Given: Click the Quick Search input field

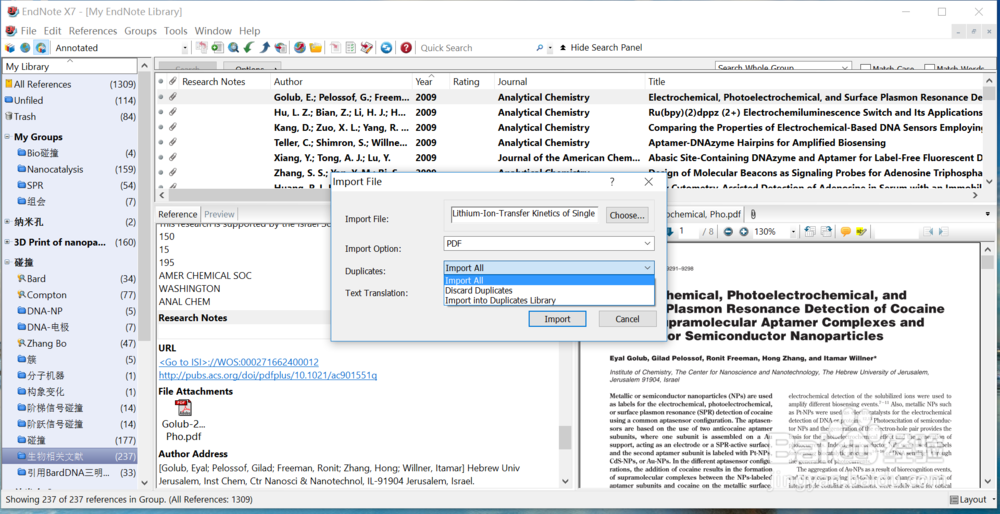Looking at the screenshot, I should 475,48.
